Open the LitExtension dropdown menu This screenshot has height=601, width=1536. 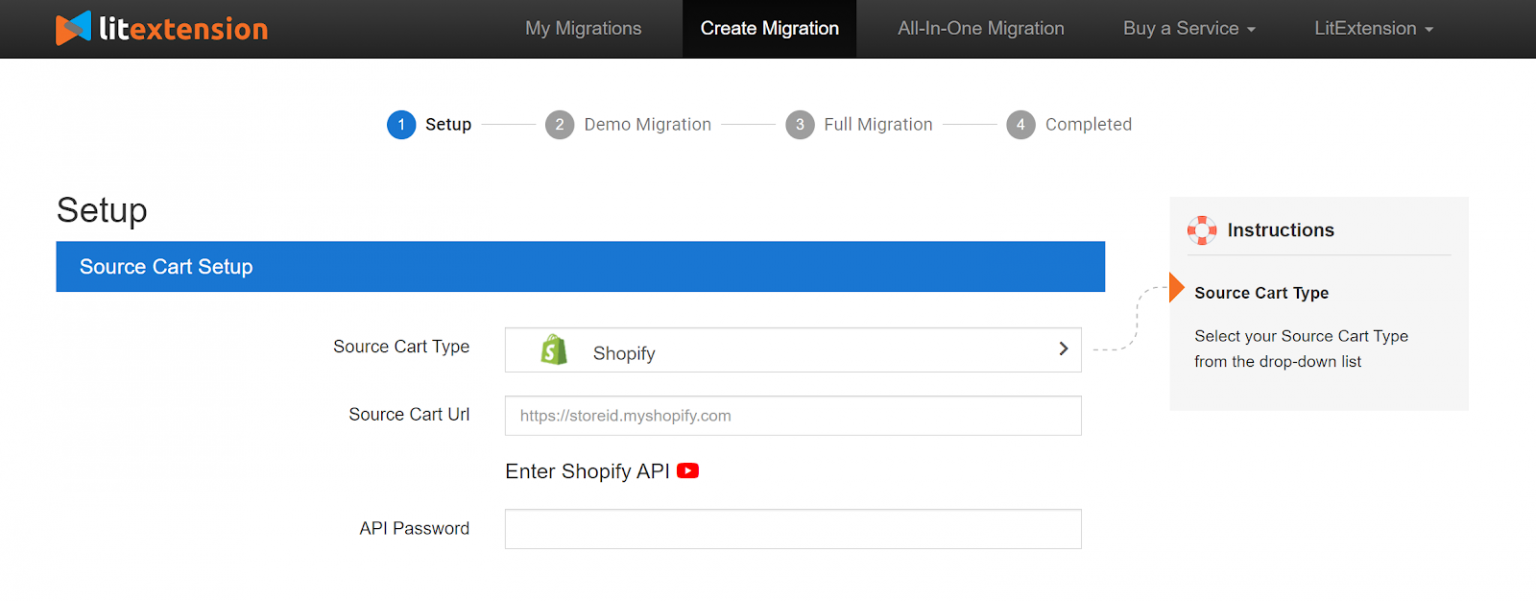click(x=1373, y=28)
